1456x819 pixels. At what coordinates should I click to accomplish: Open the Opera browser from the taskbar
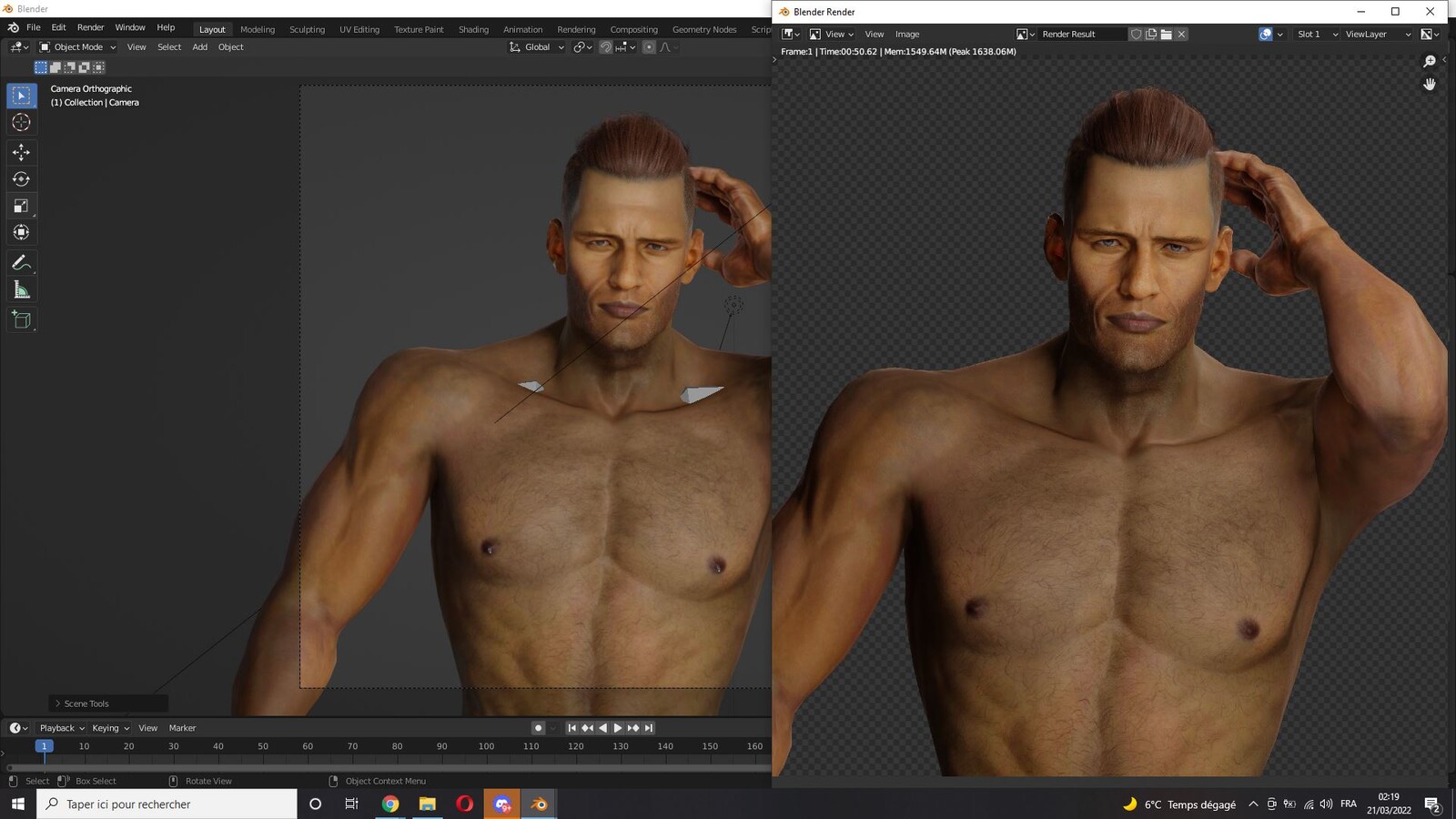point(464,804)
